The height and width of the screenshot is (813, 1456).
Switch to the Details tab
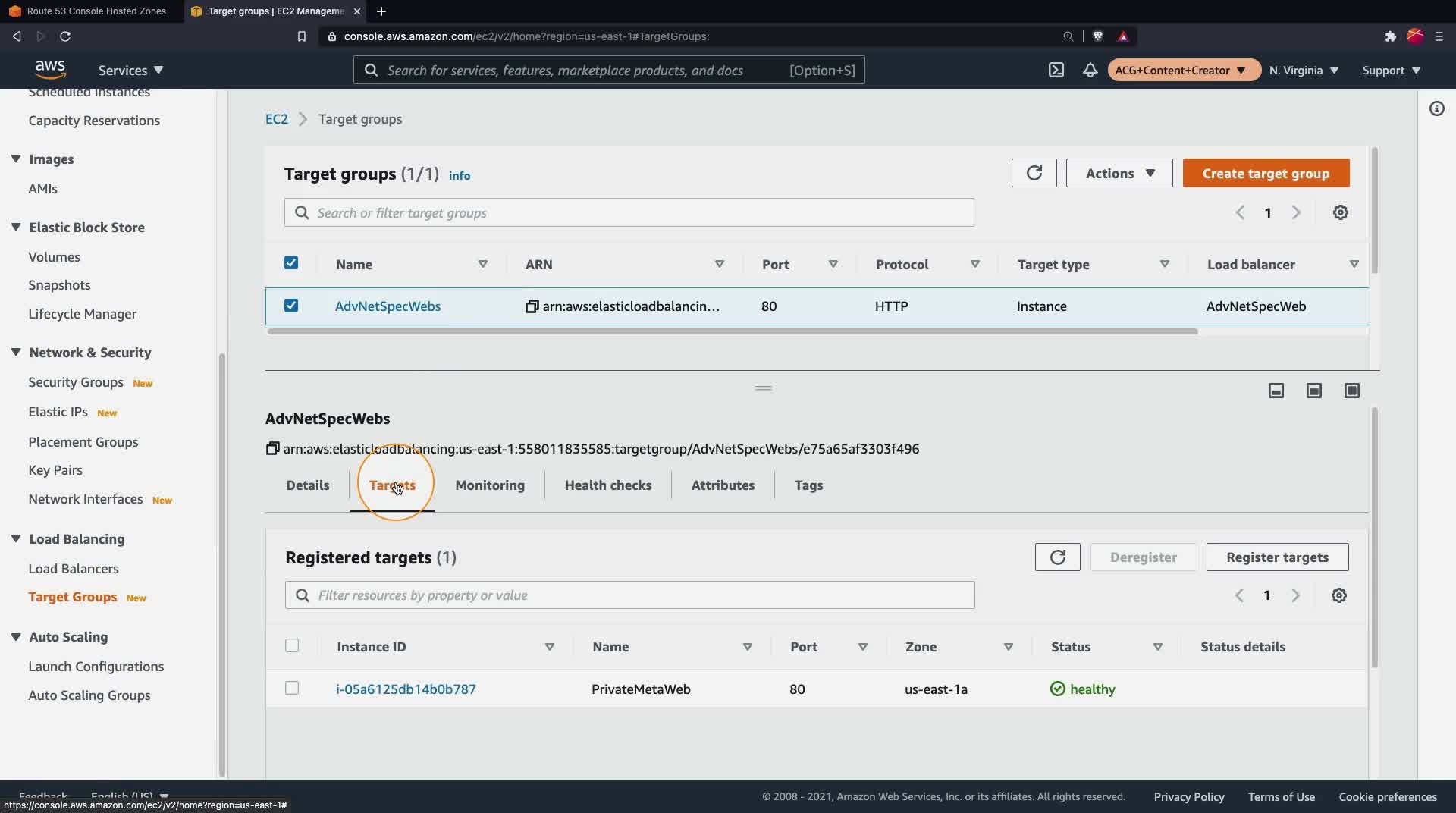pos(308,485)
